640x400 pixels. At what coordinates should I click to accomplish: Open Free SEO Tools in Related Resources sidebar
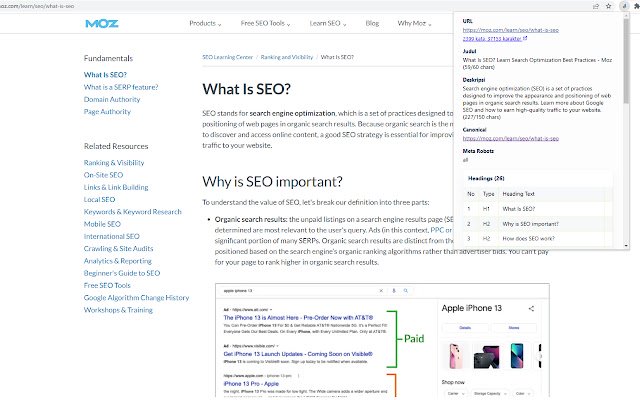pyautogui.click(x=107, y=285)
